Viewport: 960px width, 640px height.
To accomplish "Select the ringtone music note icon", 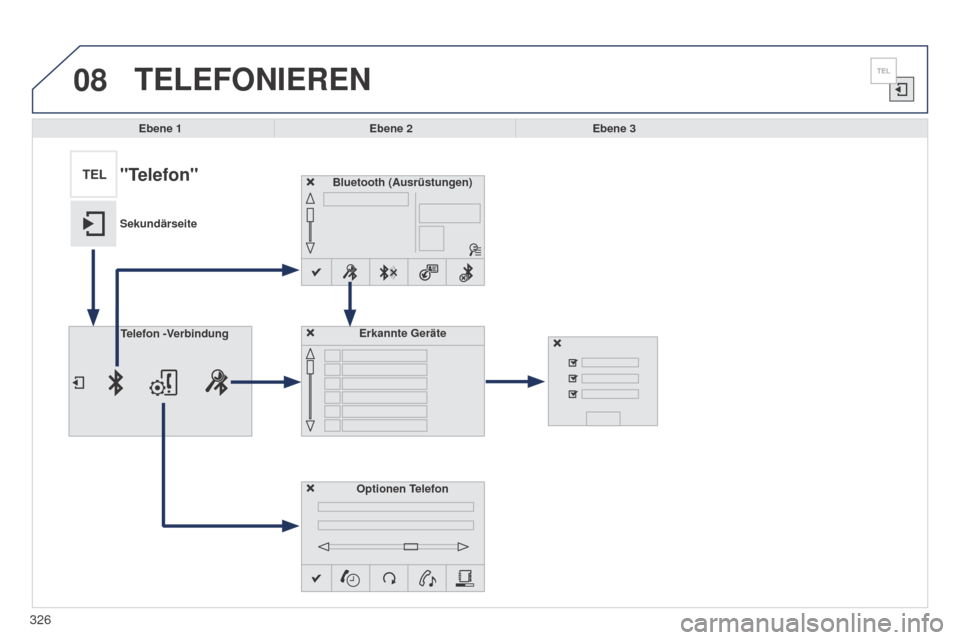I will [x=427, y=578].
